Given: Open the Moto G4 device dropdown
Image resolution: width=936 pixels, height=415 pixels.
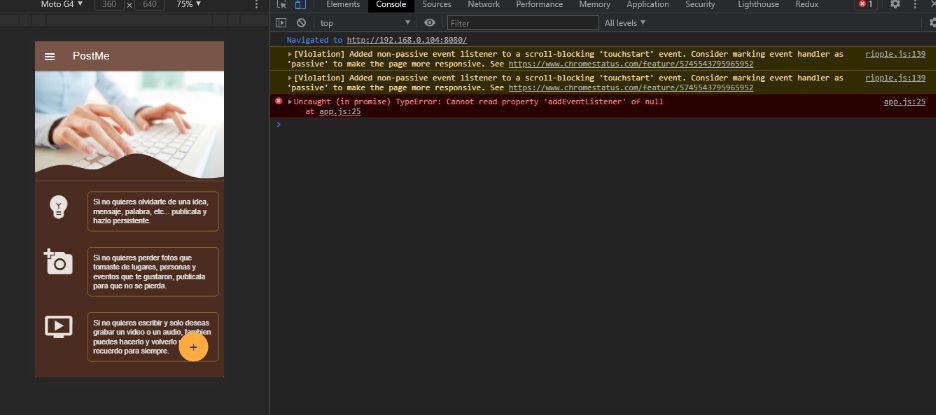Looking at the screenshot, I should point(62,5).
